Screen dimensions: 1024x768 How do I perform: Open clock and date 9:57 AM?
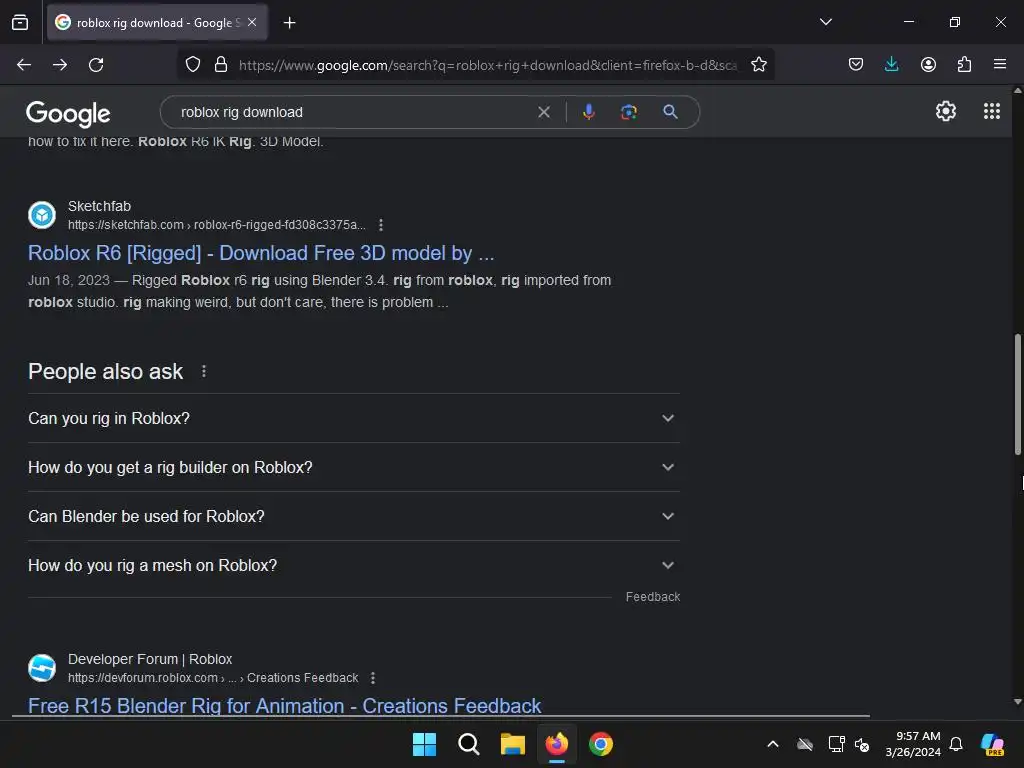[x=912, y=744]
